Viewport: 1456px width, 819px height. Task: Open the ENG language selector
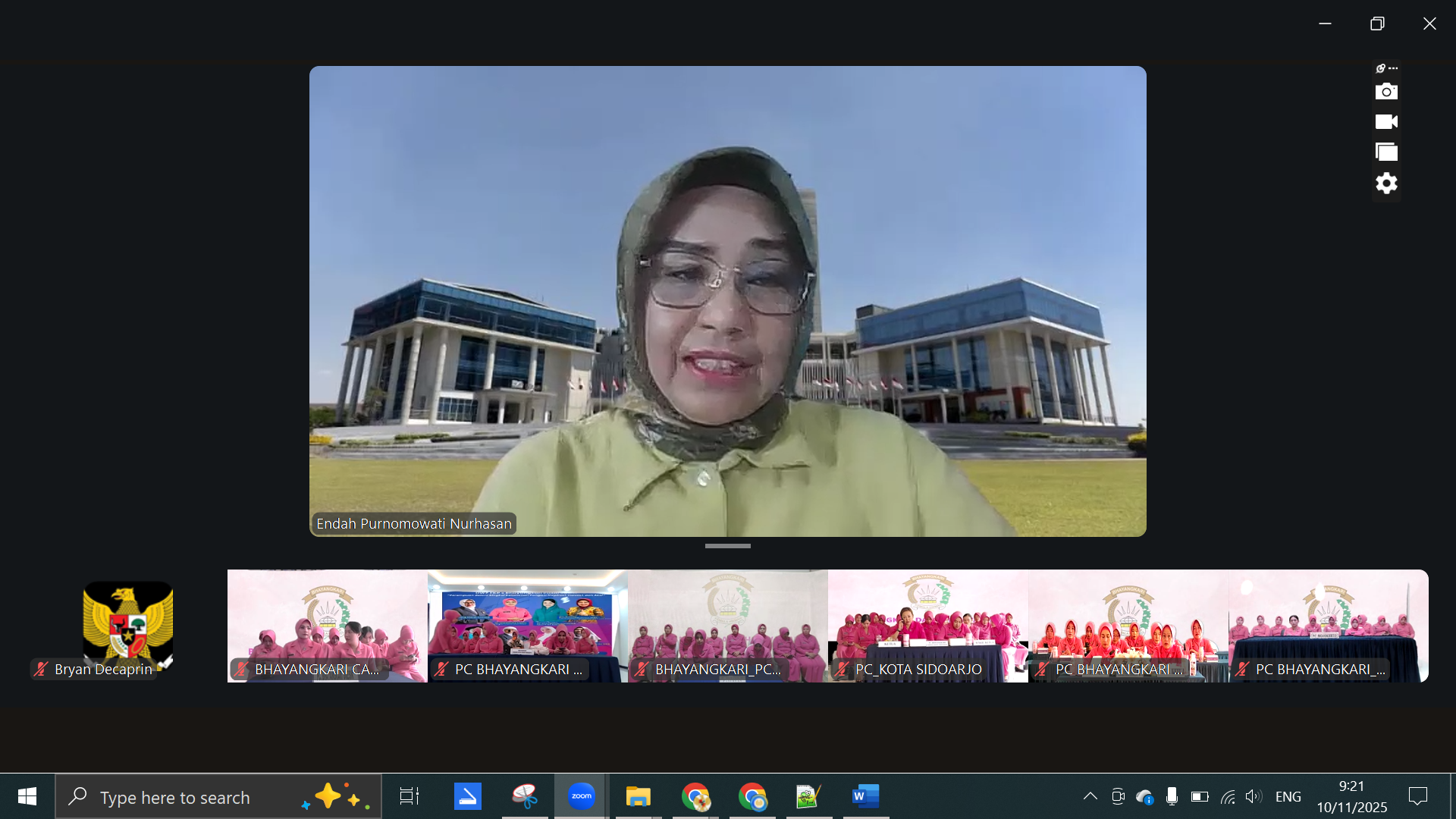pyautogui.click(x=1288, y=796)
